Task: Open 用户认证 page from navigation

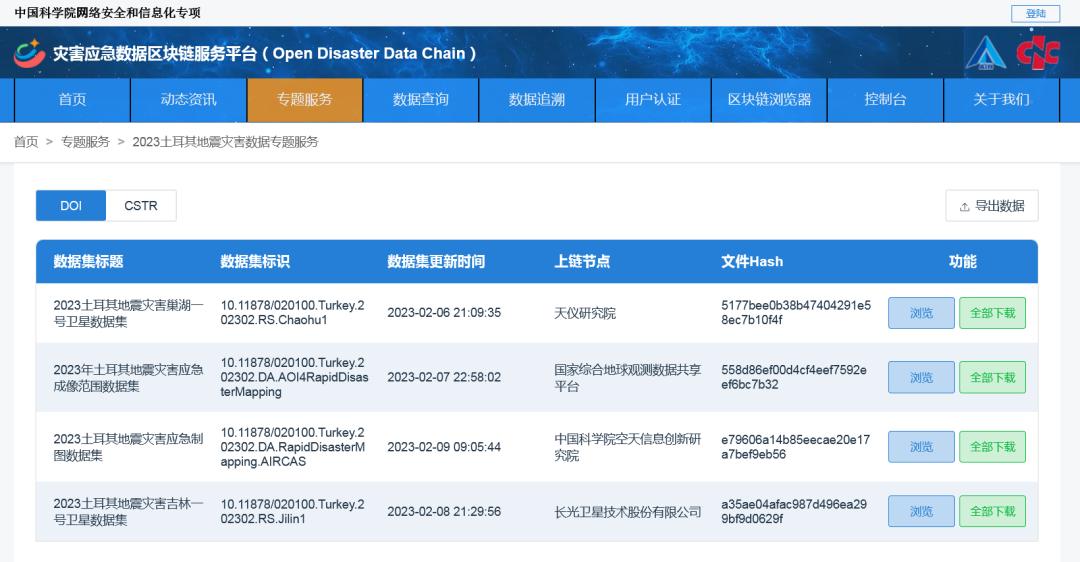Action: 653,100
